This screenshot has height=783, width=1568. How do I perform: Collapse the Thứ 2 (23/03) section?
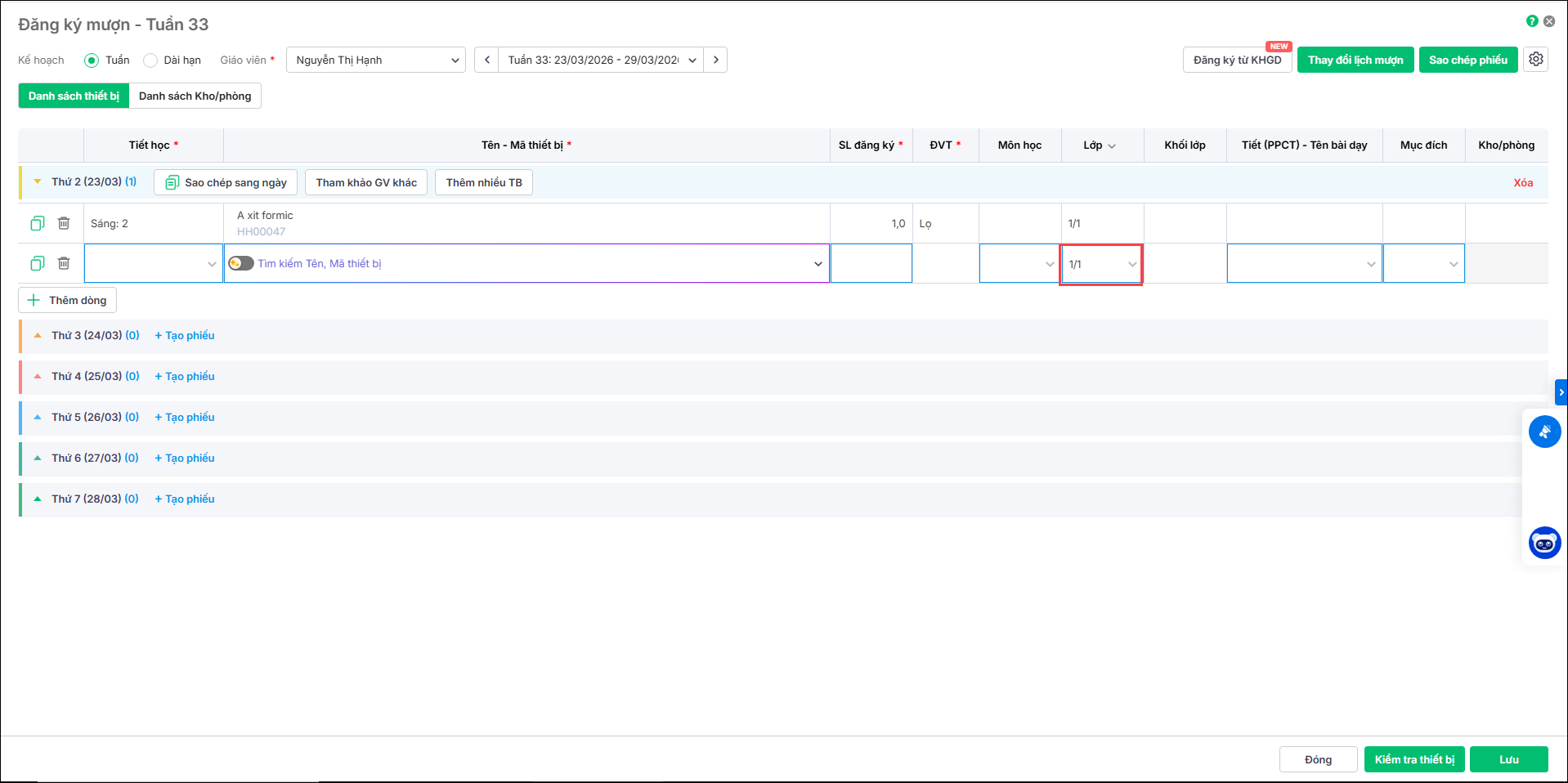tap(38, 181)
